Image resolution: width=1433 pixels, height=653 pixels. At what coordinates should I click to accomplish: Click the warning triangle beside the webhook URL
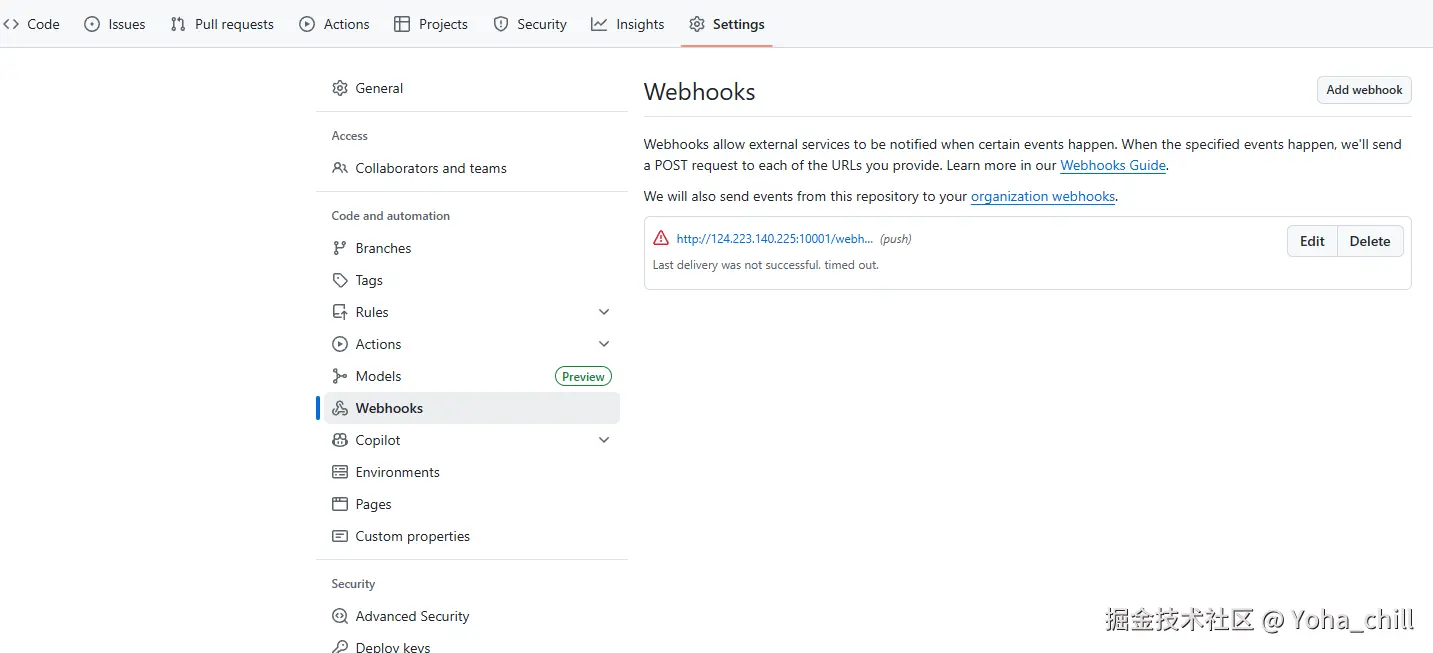point(660,238)
